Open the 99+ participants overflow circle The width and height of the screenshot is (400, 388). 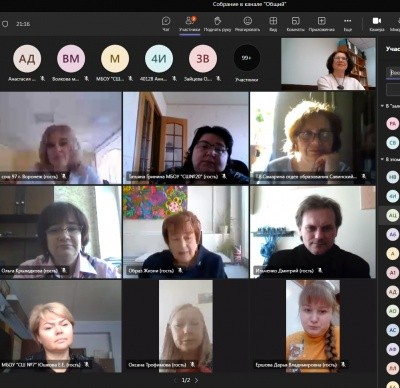(x=247, y=58)
